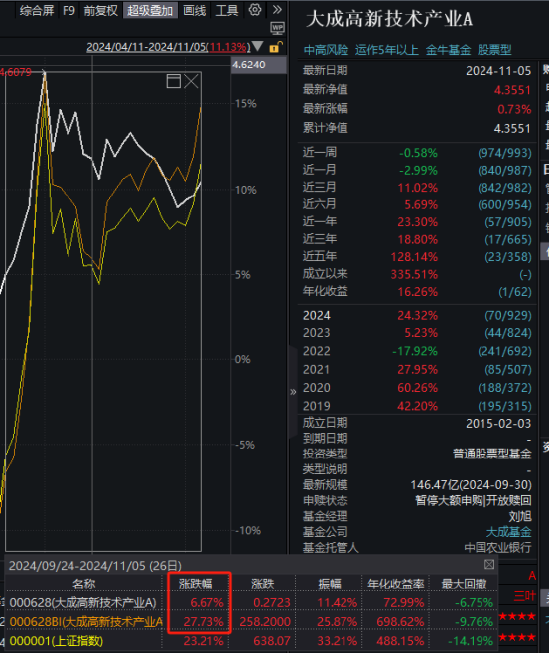This screenshot has width=550, height=654.
Task: Sort by 振幅 column header
Action: (330, 584)
